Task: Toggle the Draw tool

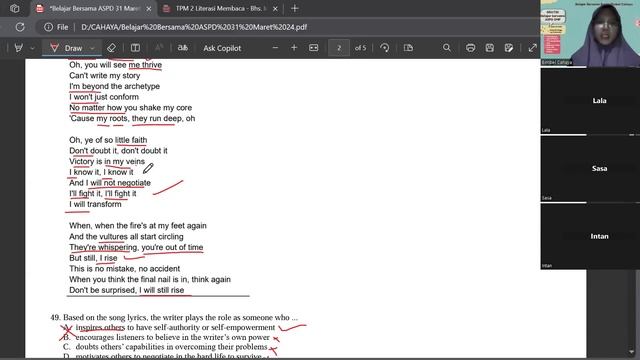Action: tap(66, 48)
